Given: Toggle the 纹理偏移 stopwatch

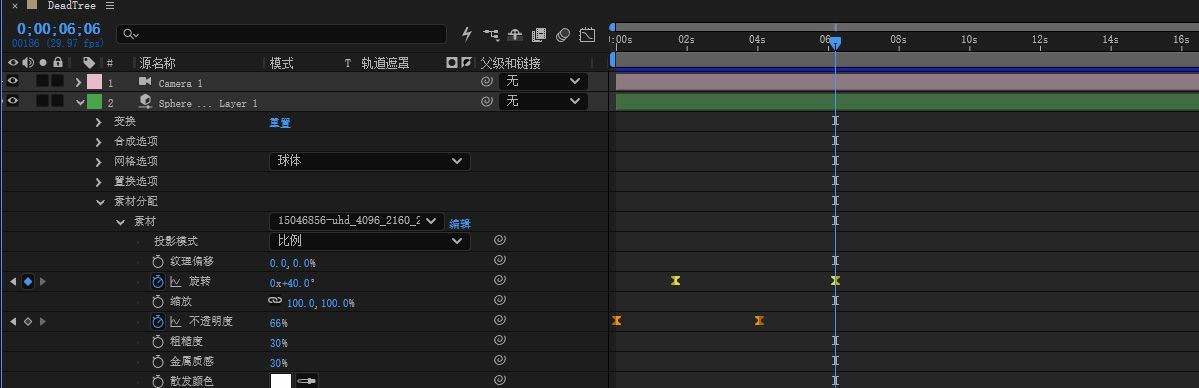Looking at the screenshot, I should [158, 262].
